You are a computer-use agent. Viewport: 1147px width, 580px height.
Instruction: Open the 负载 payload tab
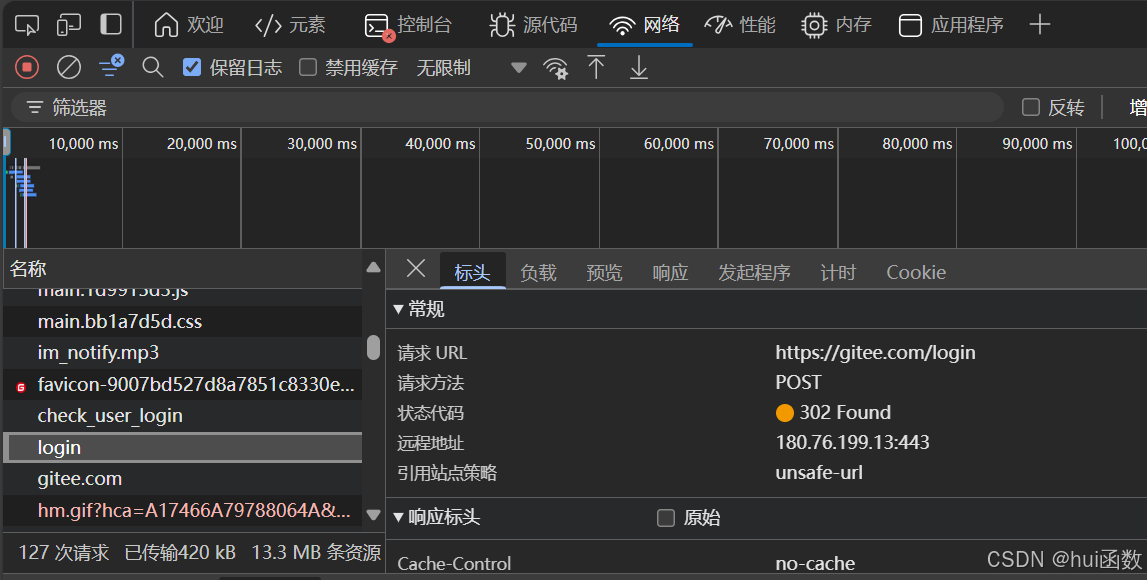(x=538, y=273)
